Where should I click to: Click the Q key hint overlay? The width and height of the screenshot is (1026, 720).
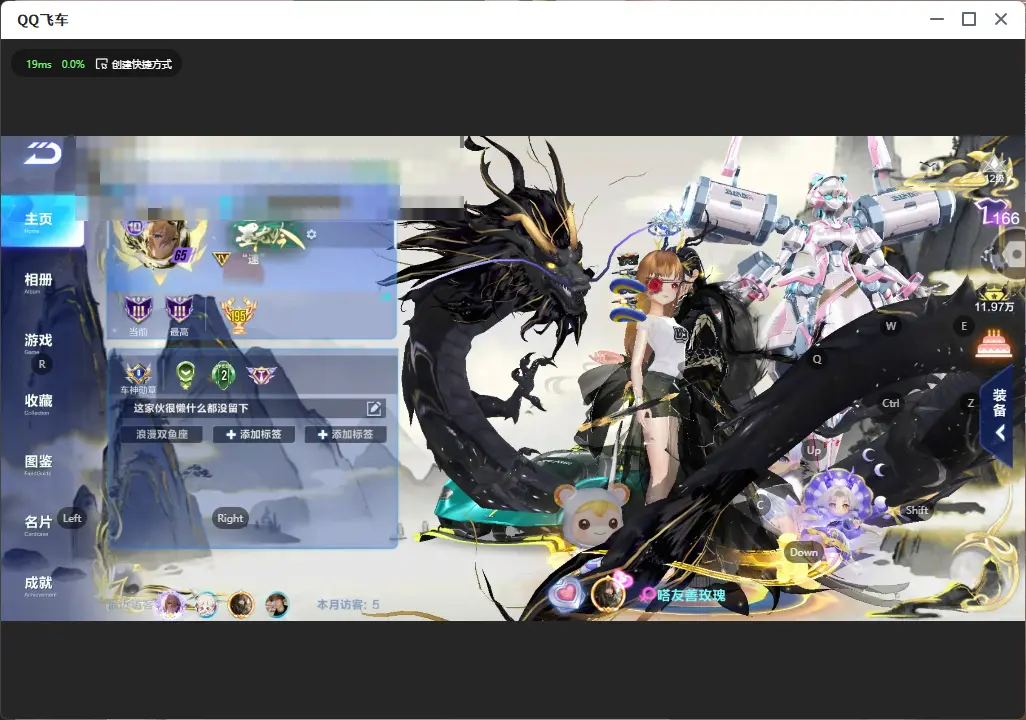tap(817, 359)
